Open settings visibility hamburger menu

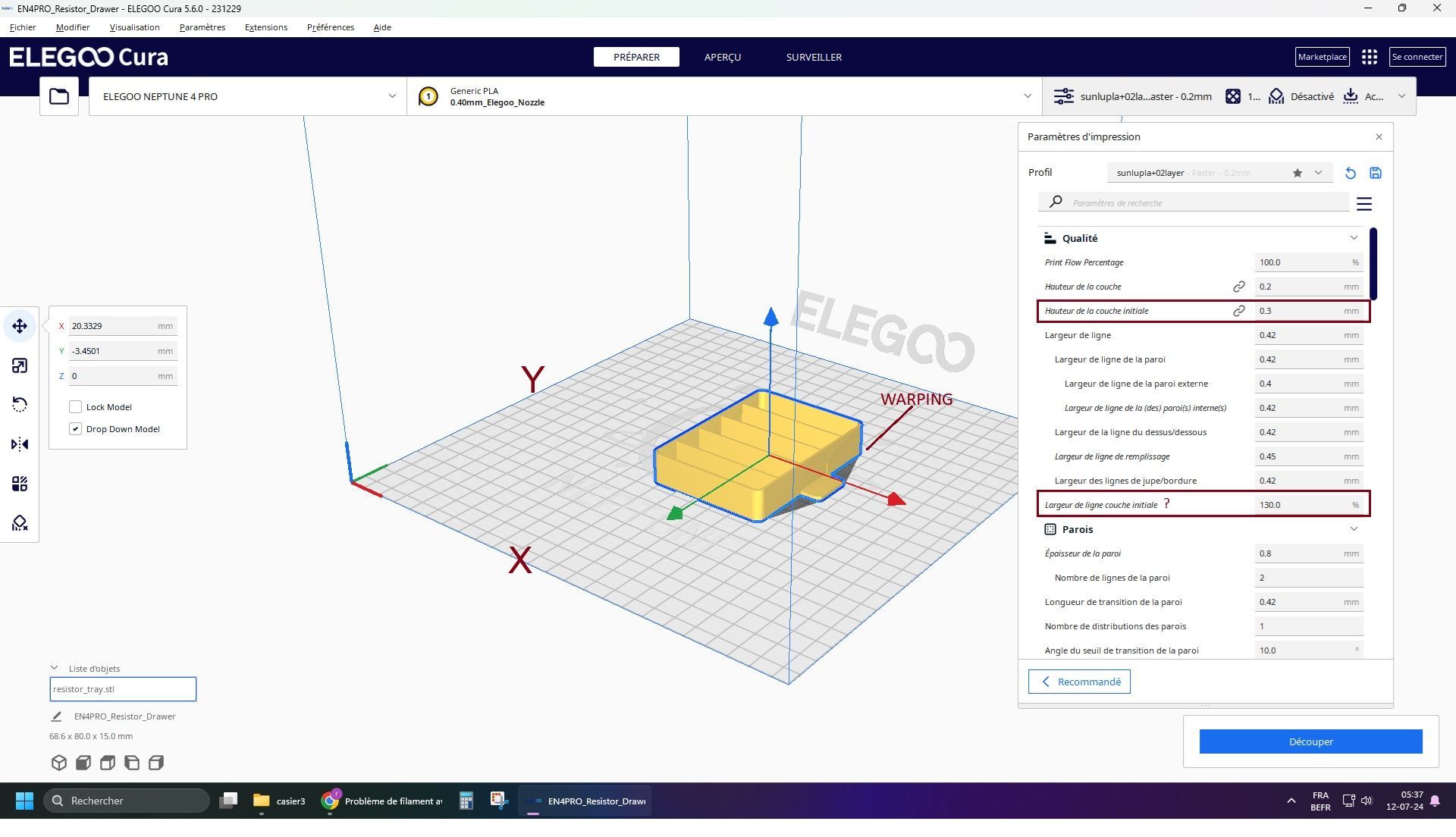(x=1364, y=204)
